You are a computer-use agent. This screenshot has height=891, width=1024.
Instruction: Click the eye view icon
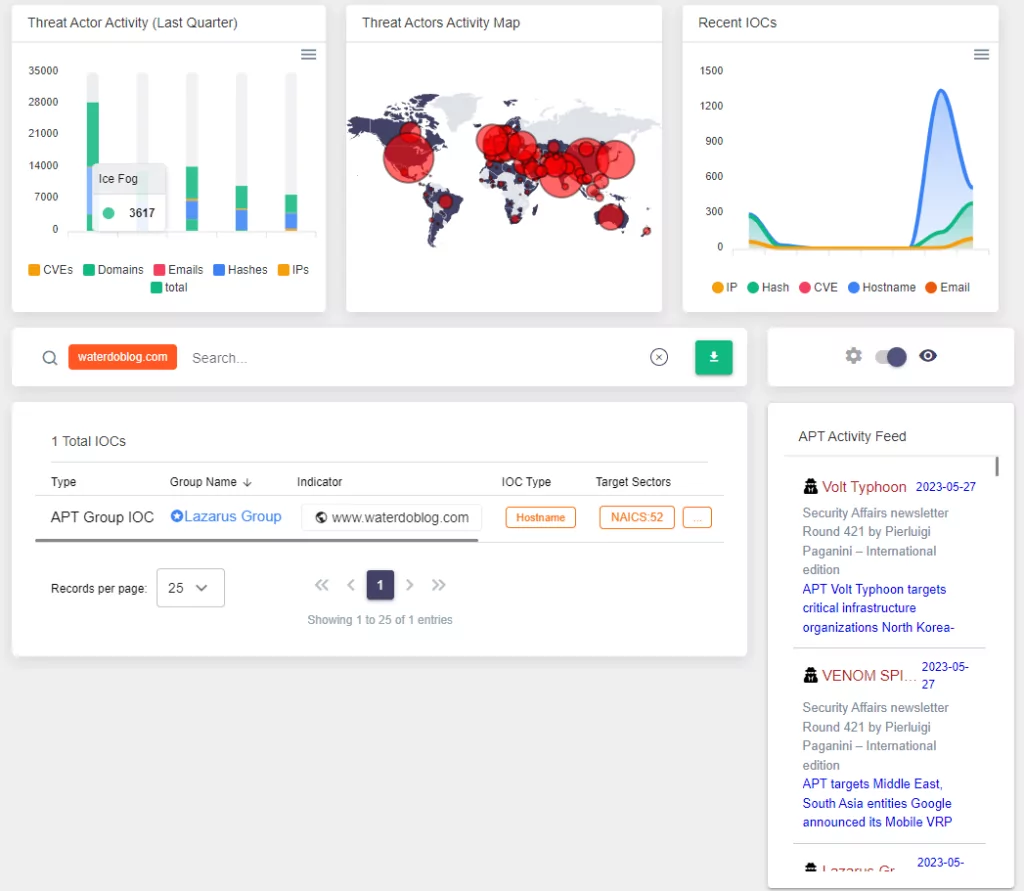927,355
